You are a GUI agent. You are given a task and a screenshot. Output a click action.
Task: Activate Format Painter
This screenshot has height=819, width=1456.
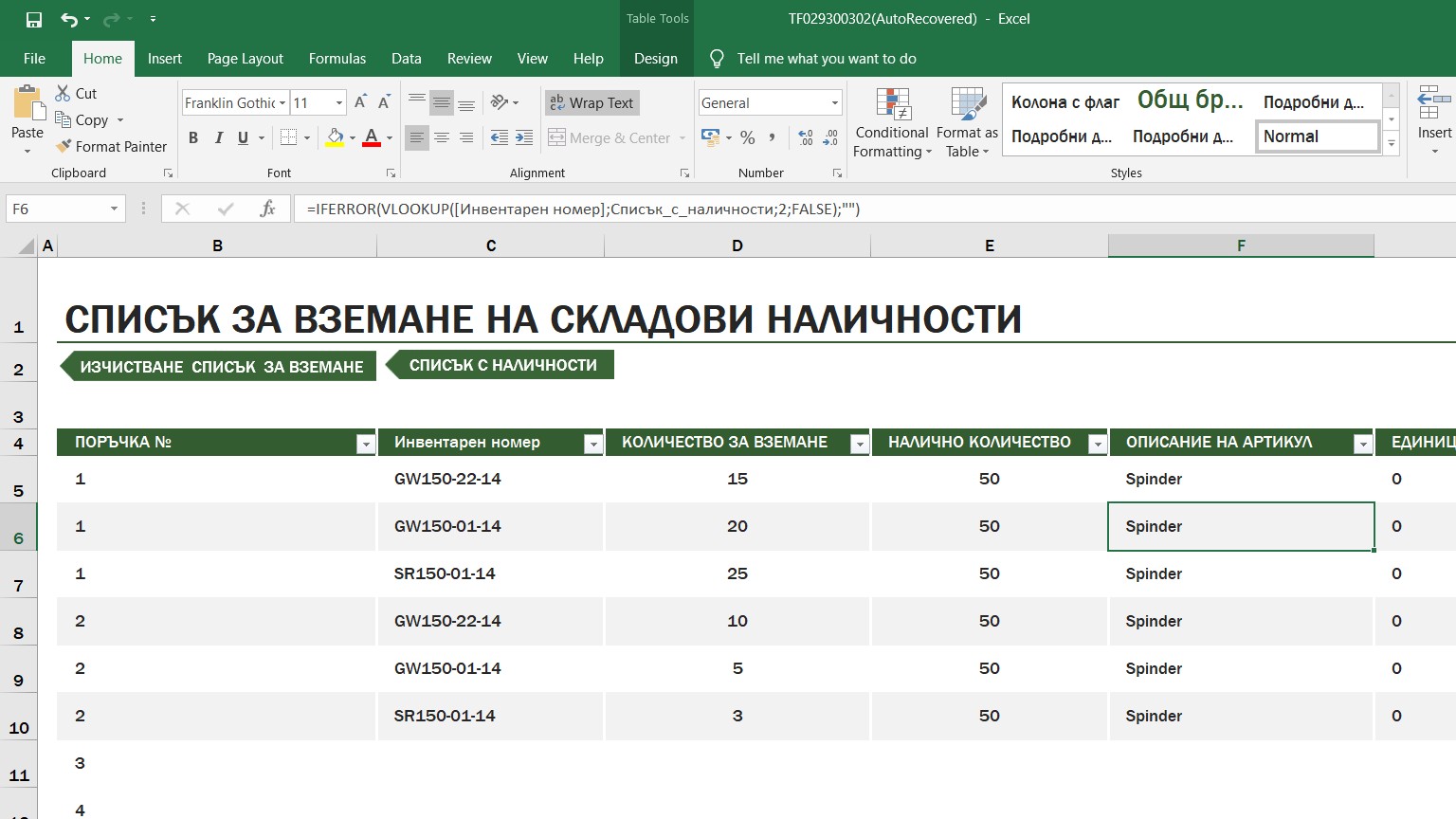click(111, 146)
